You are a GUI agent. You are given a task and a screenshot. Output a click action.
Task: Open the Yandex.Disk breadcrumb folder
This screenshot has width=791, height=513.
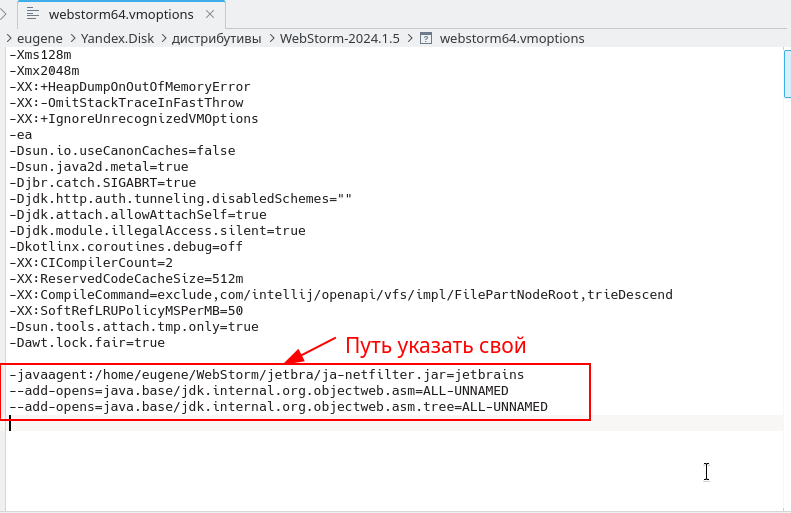tap(117, 39)
